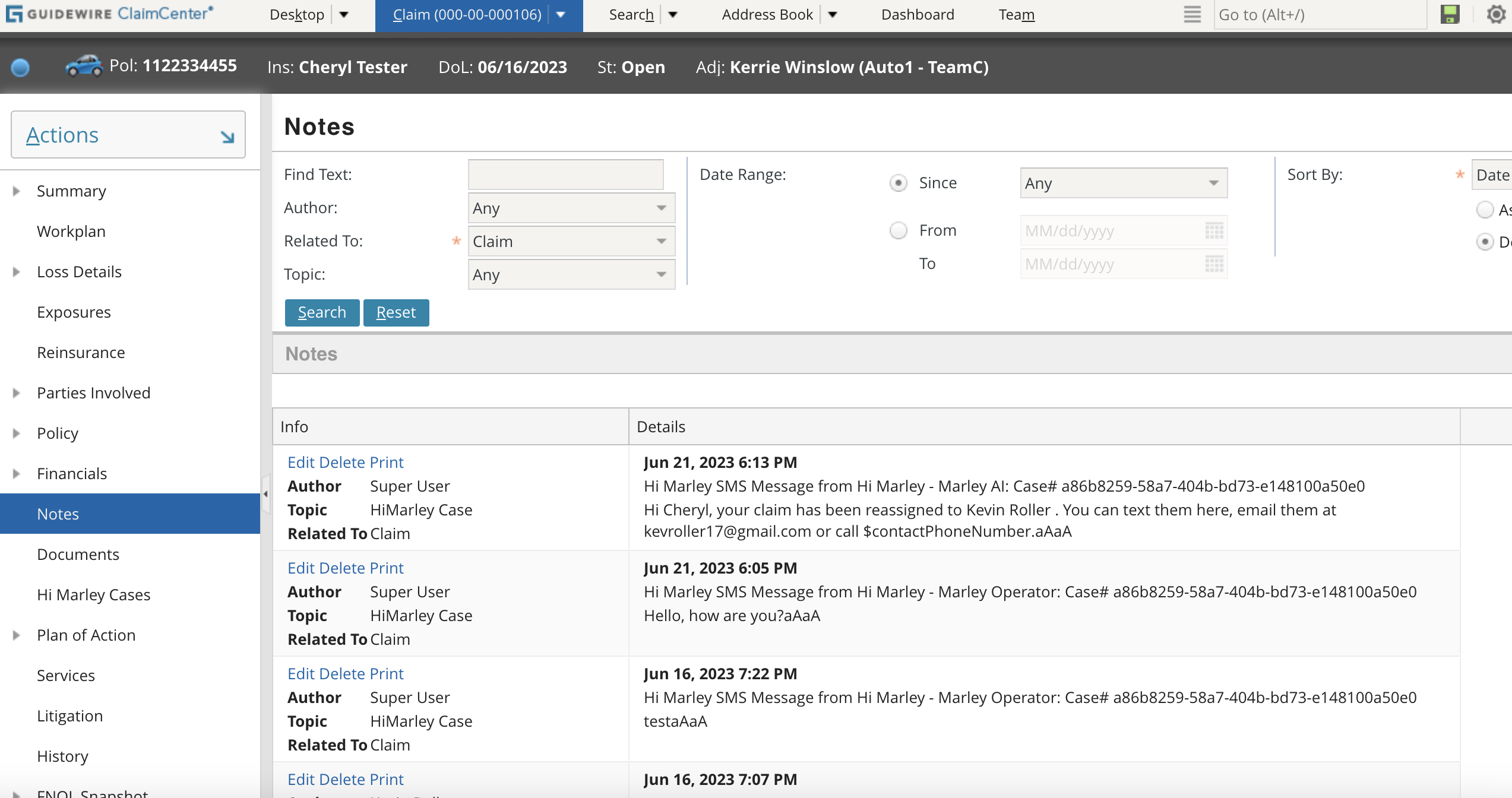The image size is (1512, 798).
Task: Switch to the Hi Marley Cases sidebar tab
Action: click(x=93, y=594)
